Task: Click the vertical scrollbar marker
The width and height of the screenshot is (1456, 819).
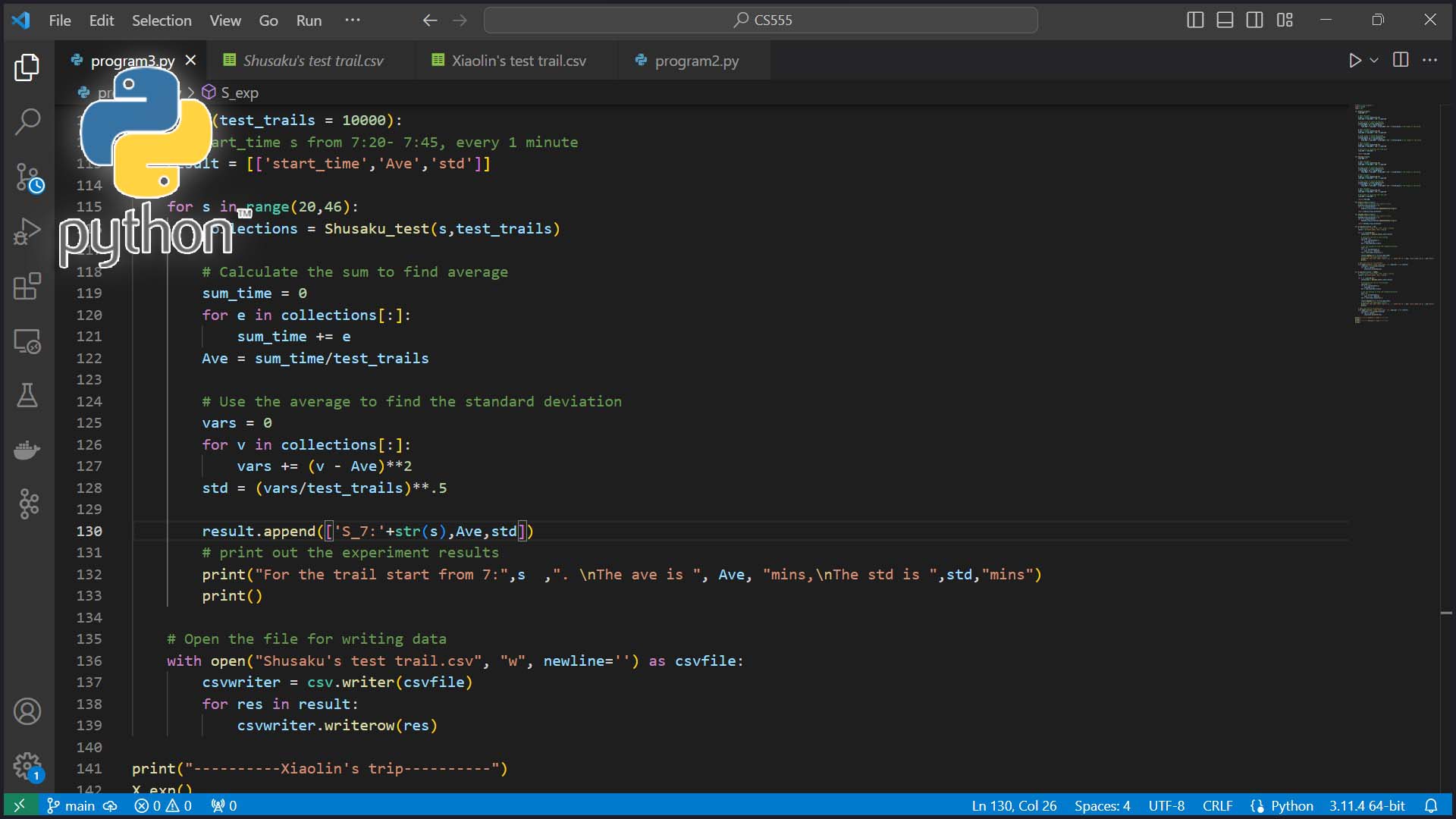Action: coord(1446,613)
